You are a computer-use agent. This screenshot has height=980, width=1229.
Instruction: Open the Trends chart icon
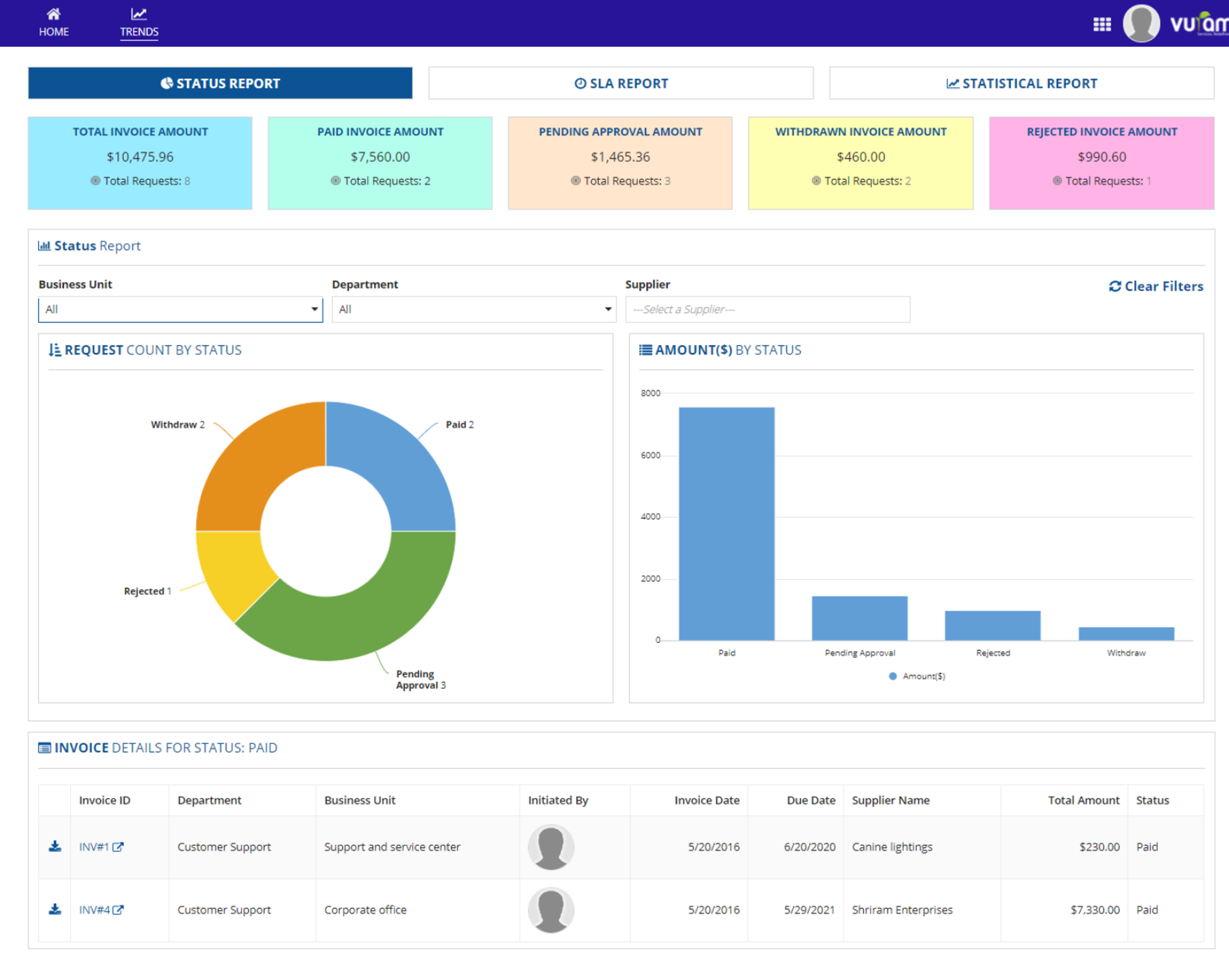click(x=139, y=14)
